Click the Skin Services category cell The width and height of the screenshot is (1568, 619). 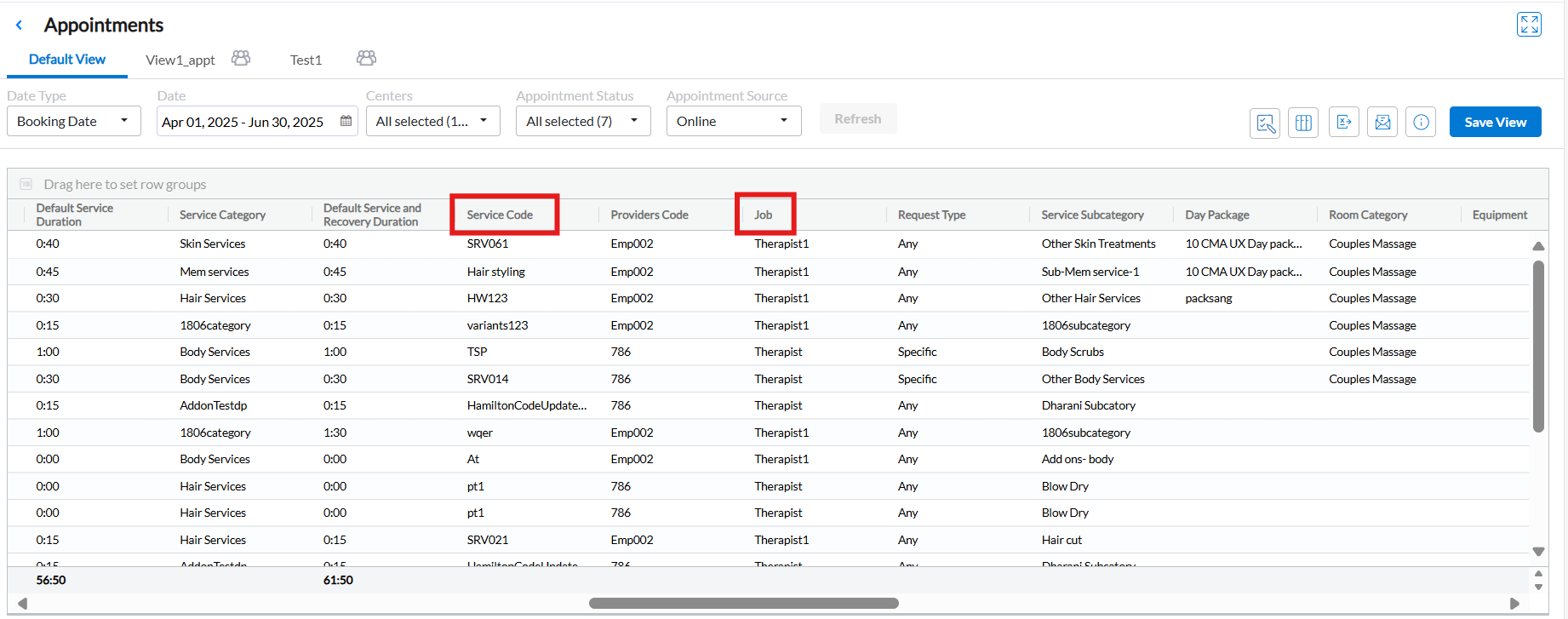click(x=212, y=244)
